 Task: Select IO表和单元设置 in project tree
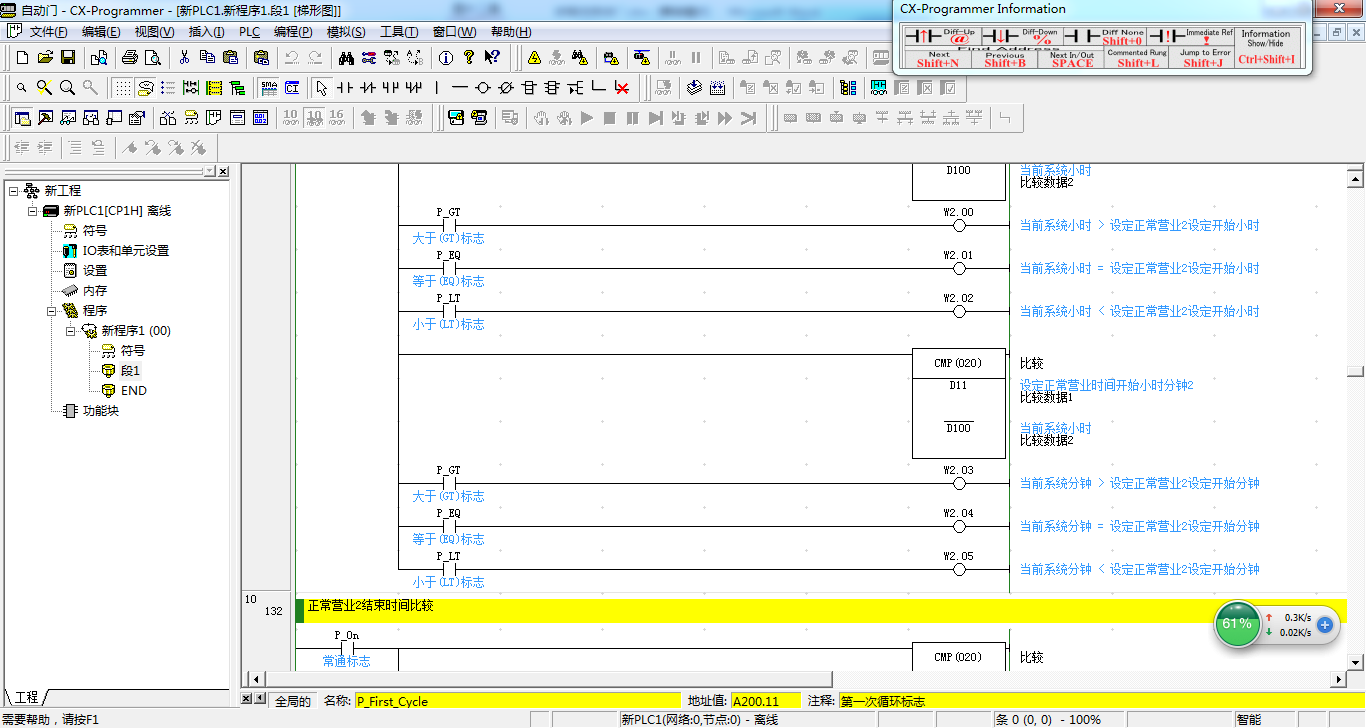125,250
